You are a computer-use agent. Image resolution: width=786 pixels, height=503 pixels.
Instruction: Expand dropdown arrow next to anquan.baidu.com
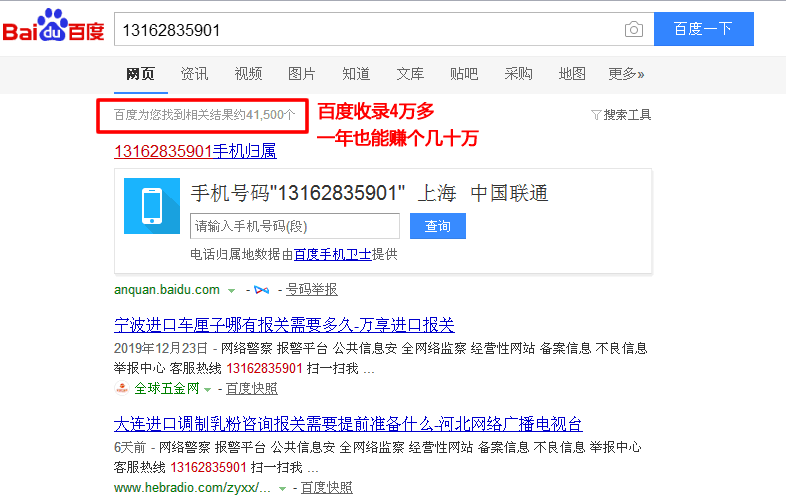click(231, 290)
